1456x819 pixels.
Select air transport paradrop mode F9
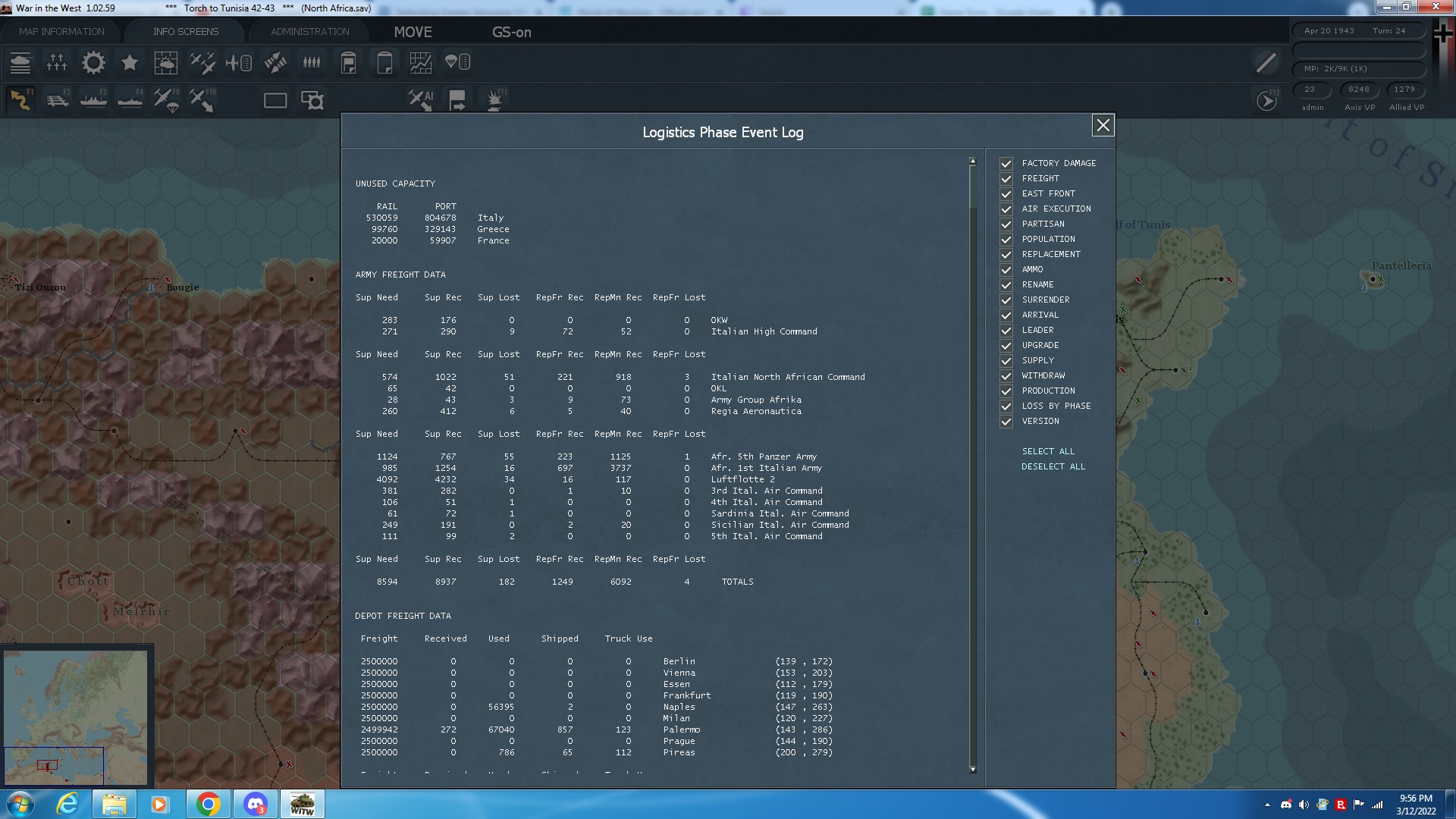(x=166, y=100)
